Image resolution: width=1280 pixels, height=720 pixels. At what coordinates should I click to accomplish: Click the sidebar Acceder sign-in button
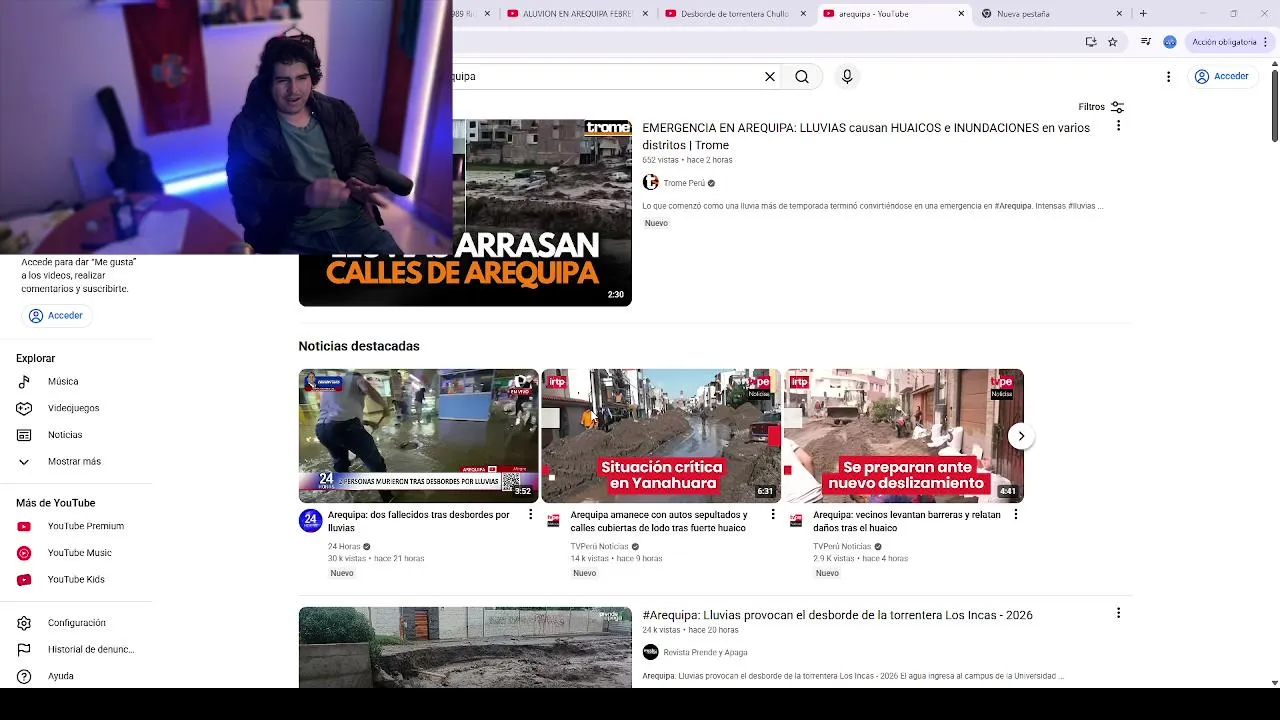(56, 315)
